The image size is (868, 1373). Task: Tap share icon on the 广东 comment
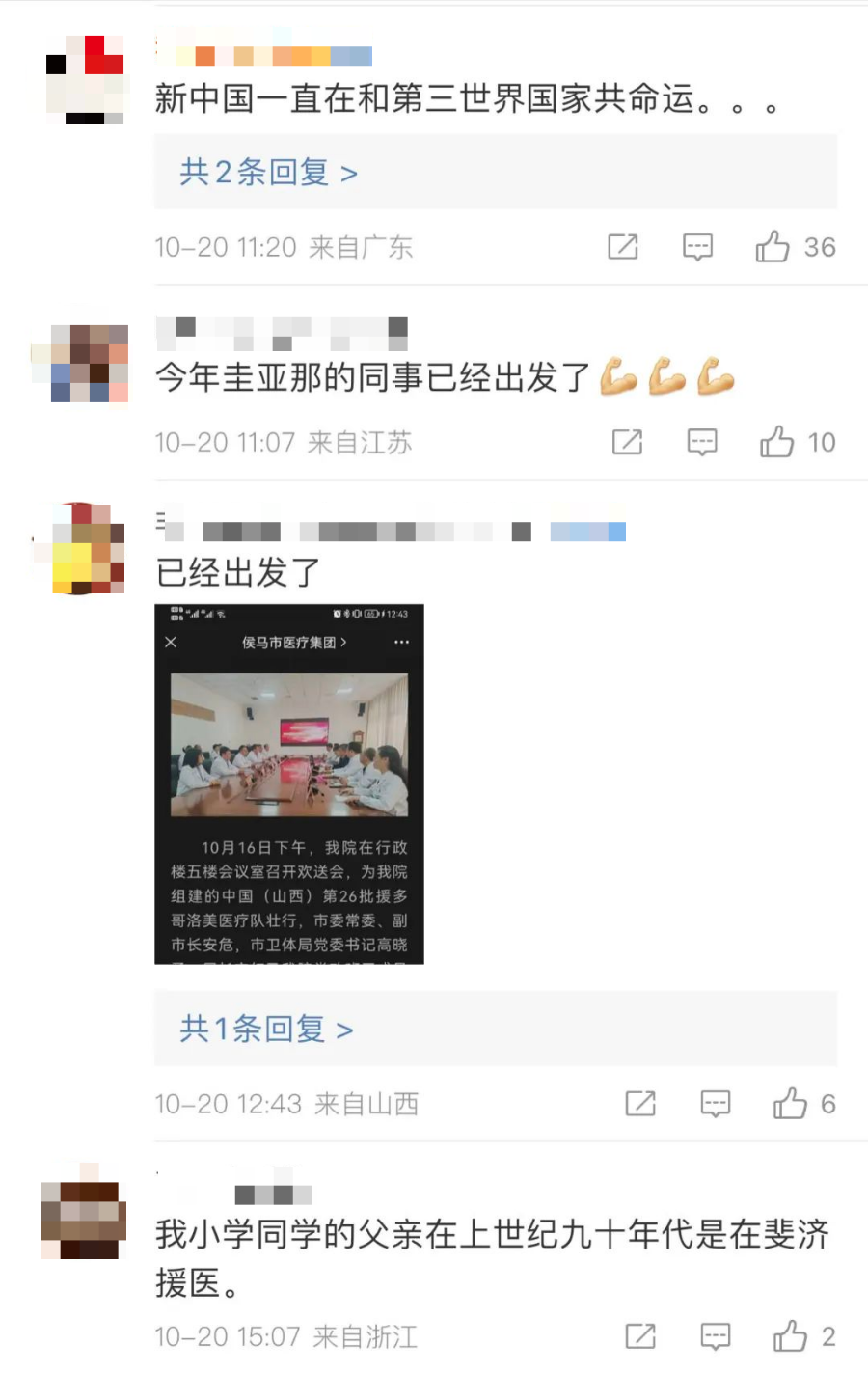point(623,247)
